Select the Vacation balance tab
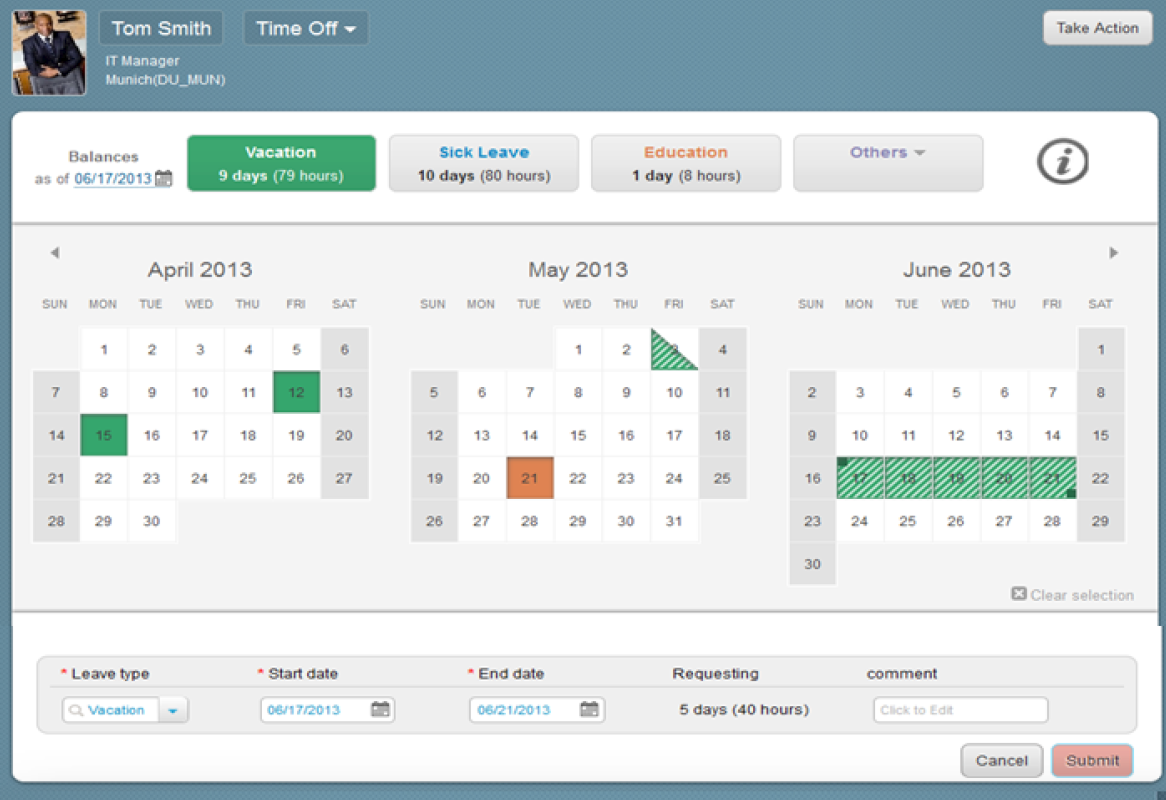1166x800 pixels. (x=281, y=163)
